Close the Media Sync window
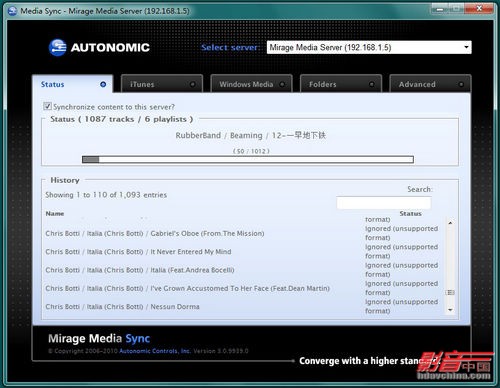This screenshot has height=388, width=500. click(479, 9)
